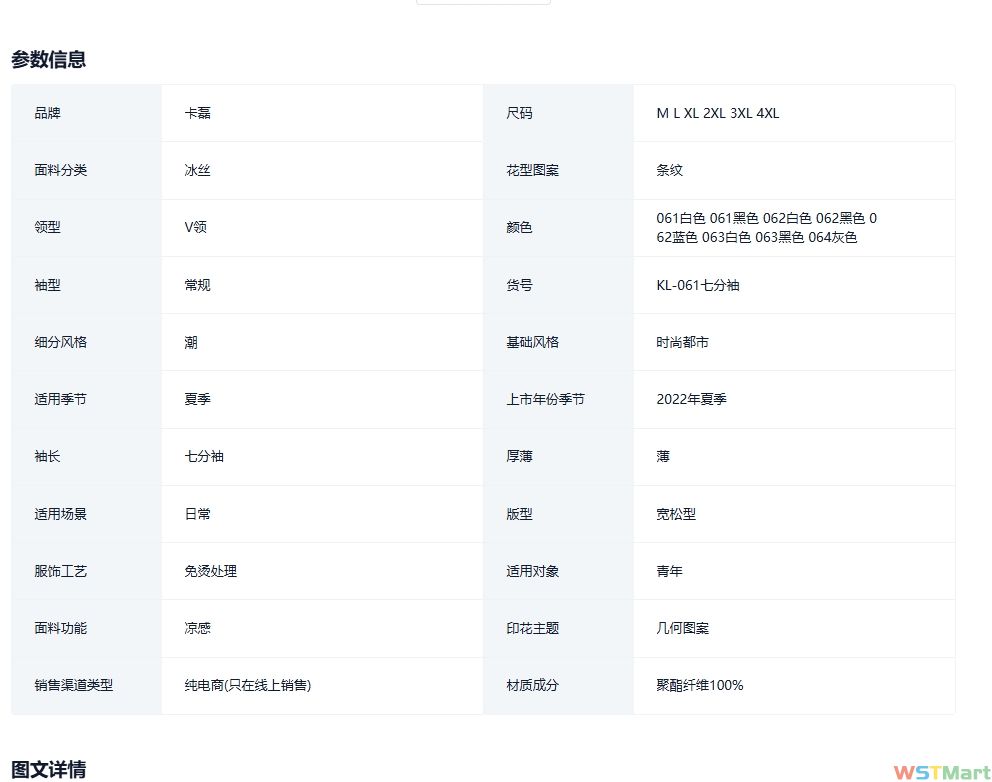Click the 花型图案 value 条纹
The height and width of the screenshot is (782, 992).
[x=669, y=170]
